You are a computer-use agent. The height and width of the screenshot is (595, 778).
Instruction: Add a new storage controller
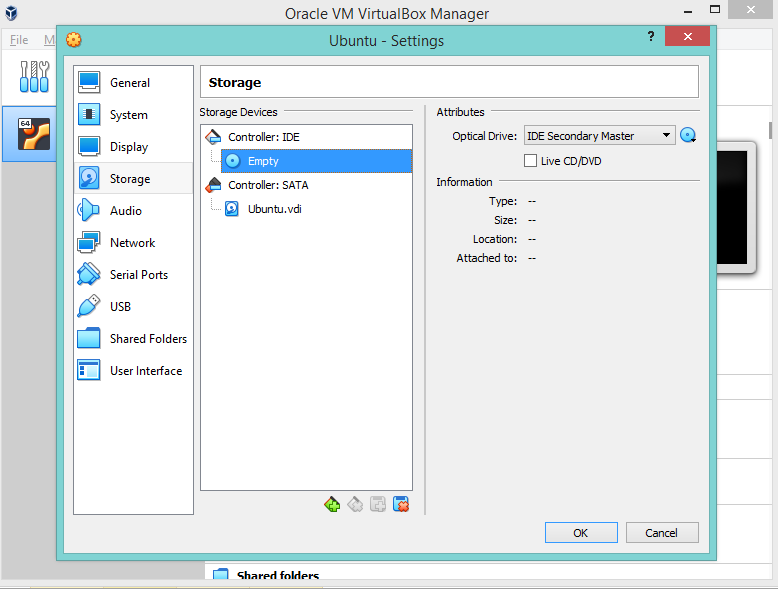(332, 505)
